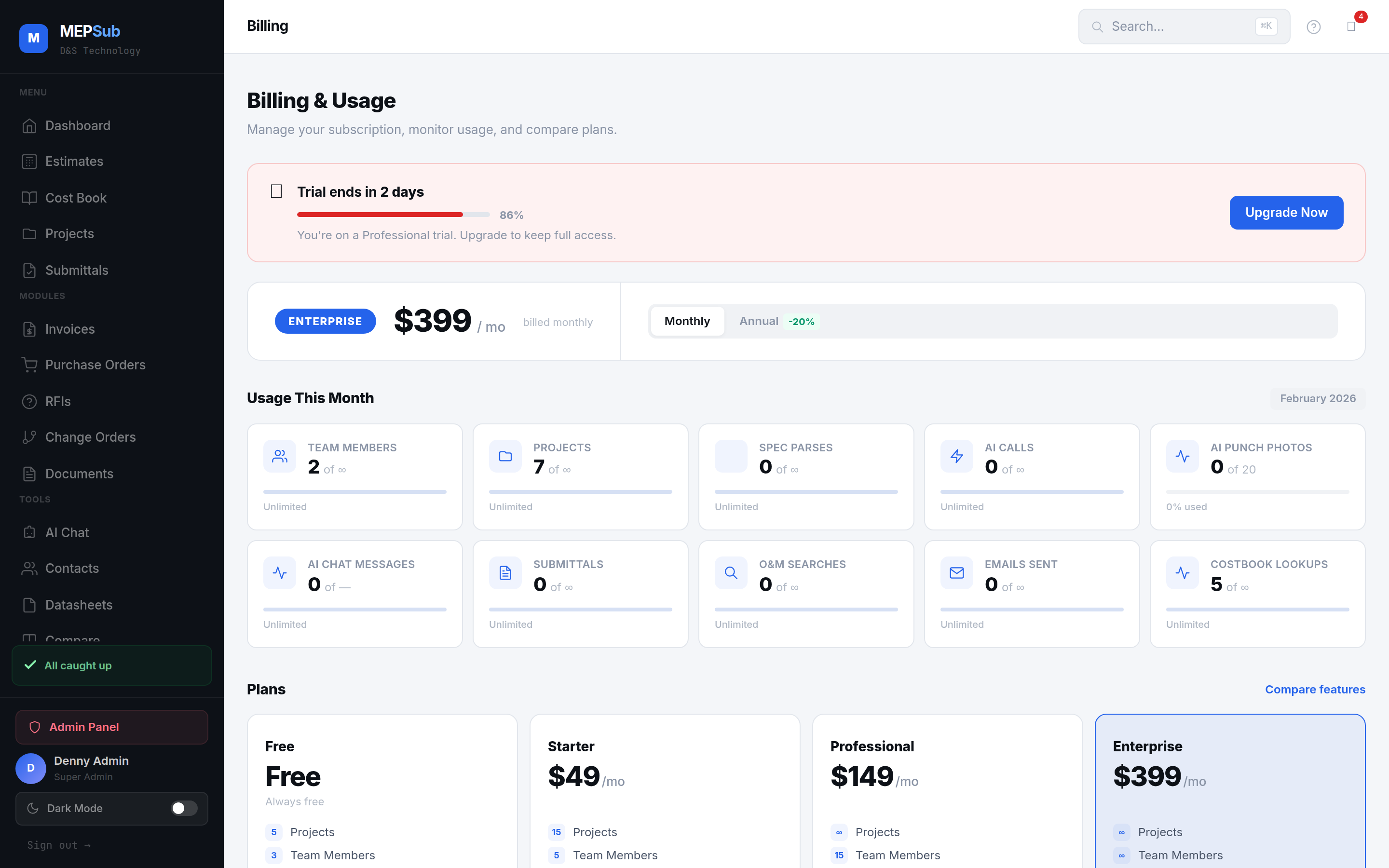
Task: Open the Estimates menu item
Action: [x=74, y=162]
